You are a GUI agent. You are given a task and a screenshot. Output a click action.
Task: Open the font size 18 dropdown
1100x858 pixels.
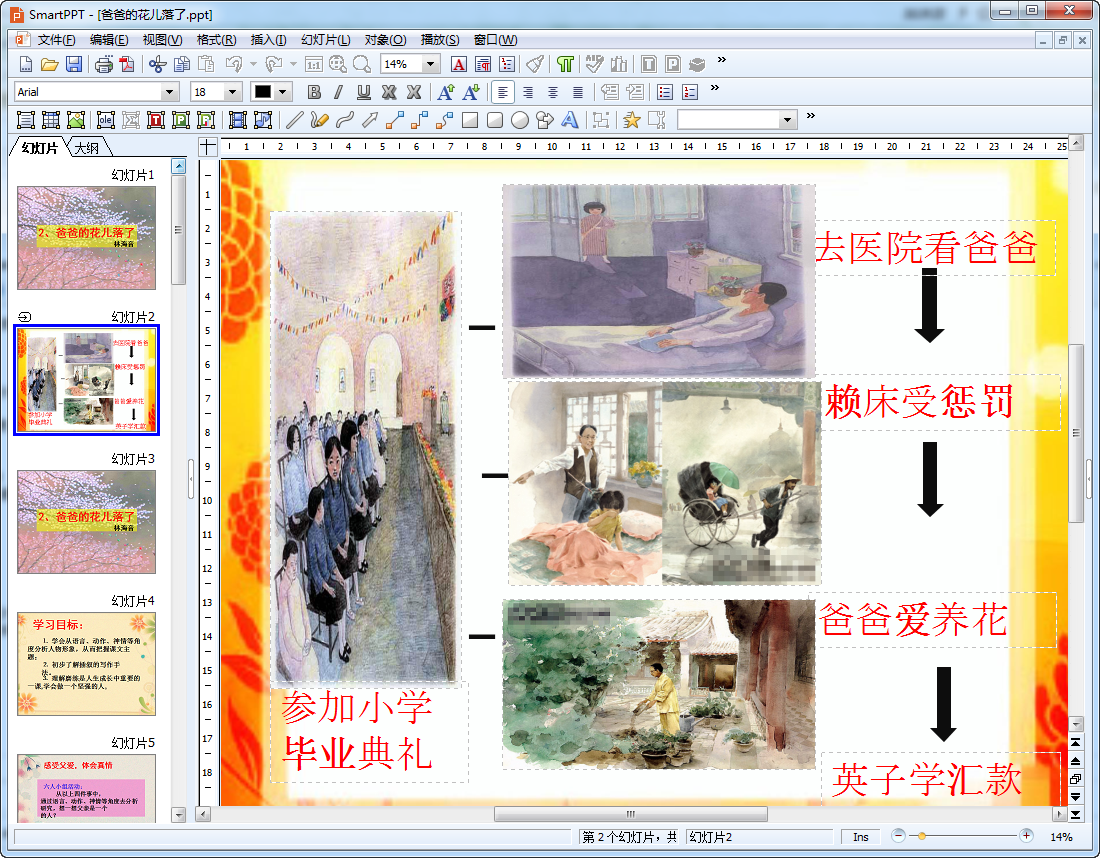point(233,92)
